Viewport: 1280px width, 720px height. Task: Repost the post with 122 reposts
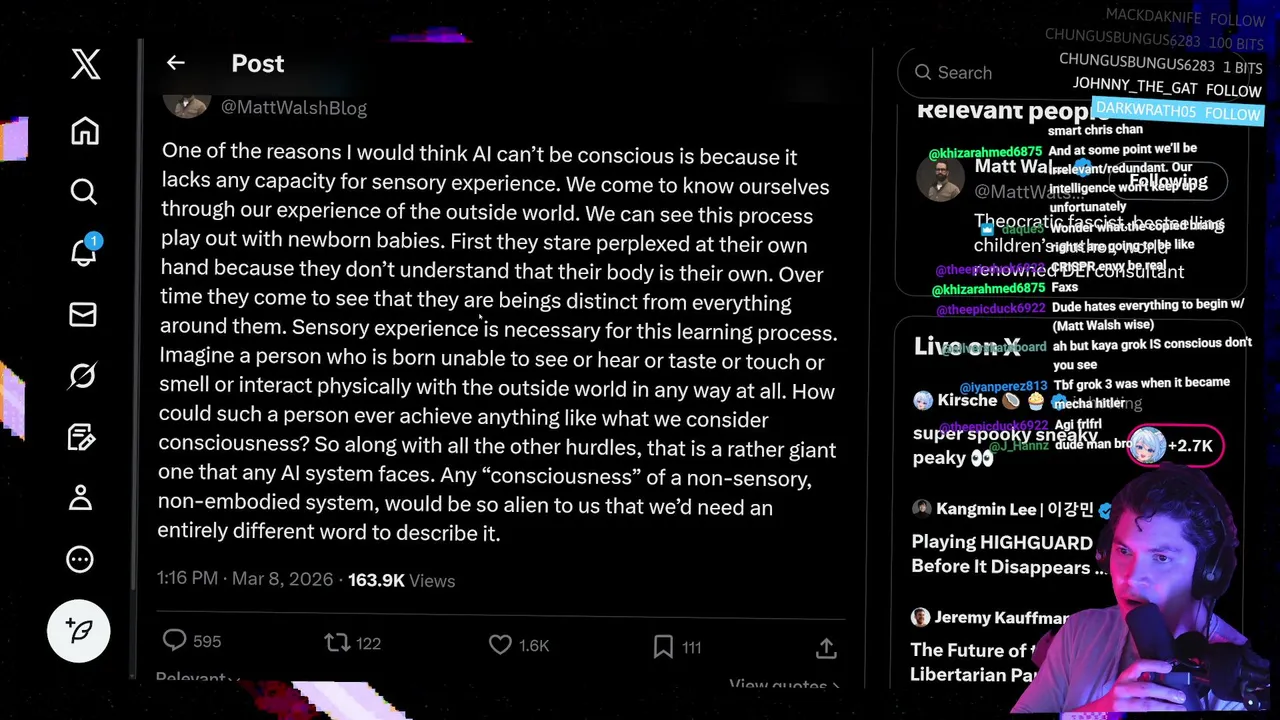[x=353, y=643]
